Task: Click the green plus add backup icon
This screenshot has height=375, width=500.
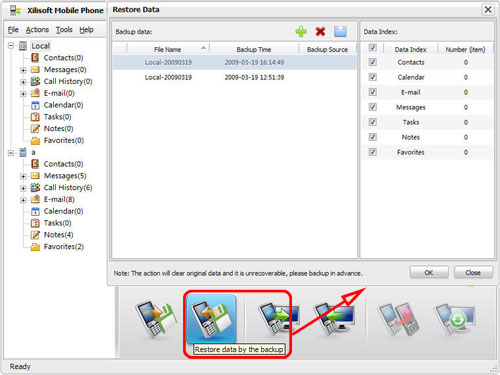Action: (x=301, y=32)
